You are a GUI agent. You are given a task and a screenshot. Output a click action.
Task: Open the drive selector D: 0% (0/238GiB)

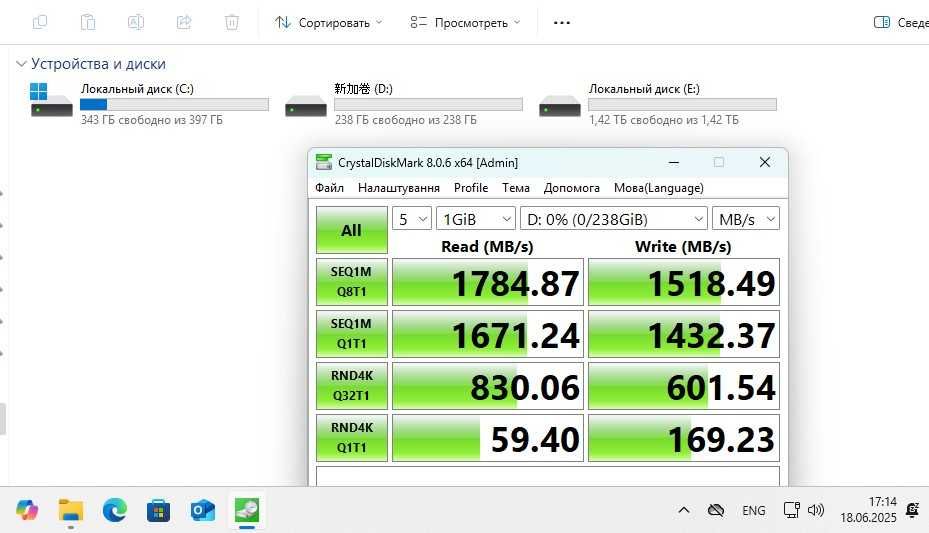(614, 219)
